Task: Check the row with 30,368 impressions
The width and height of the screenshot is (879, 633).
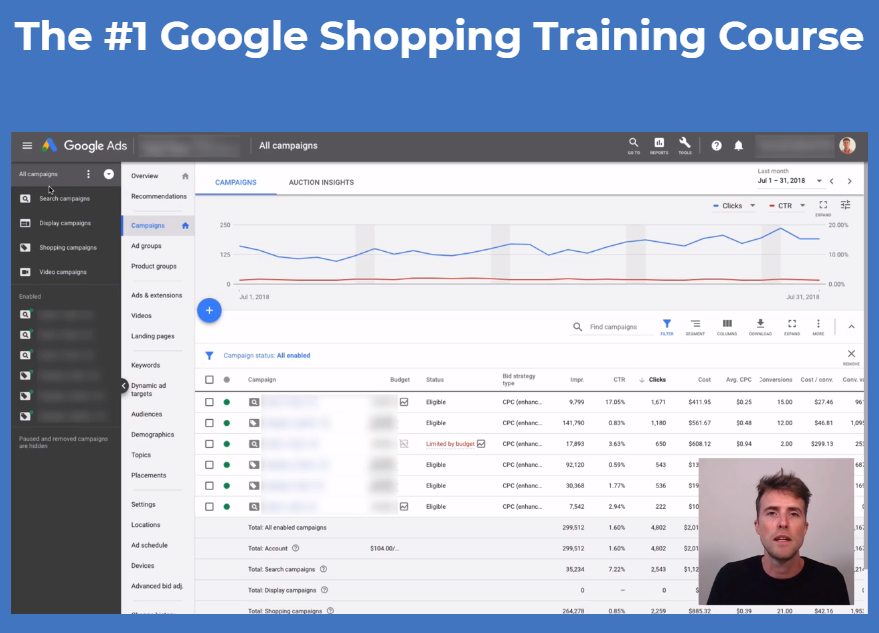Action: pyautogui.click(x=209, y=486)
